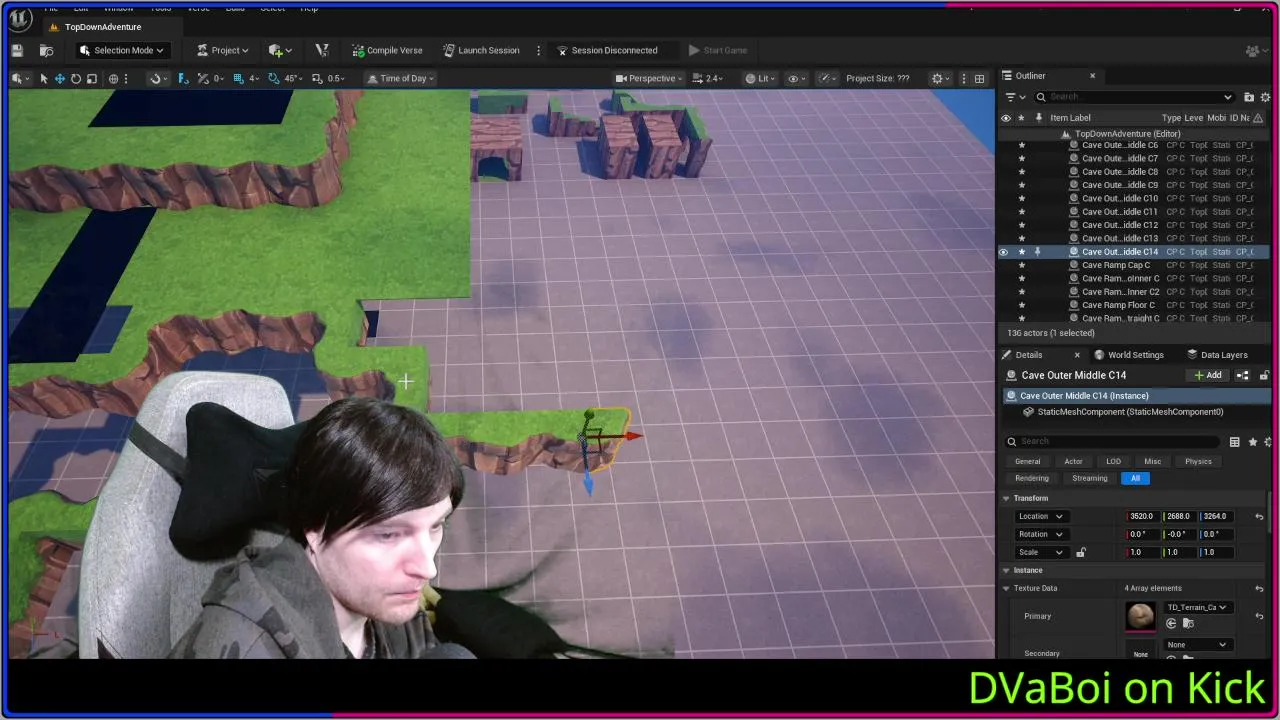Toggle the Details property matrix table icon

click(x=1235, y=442)
